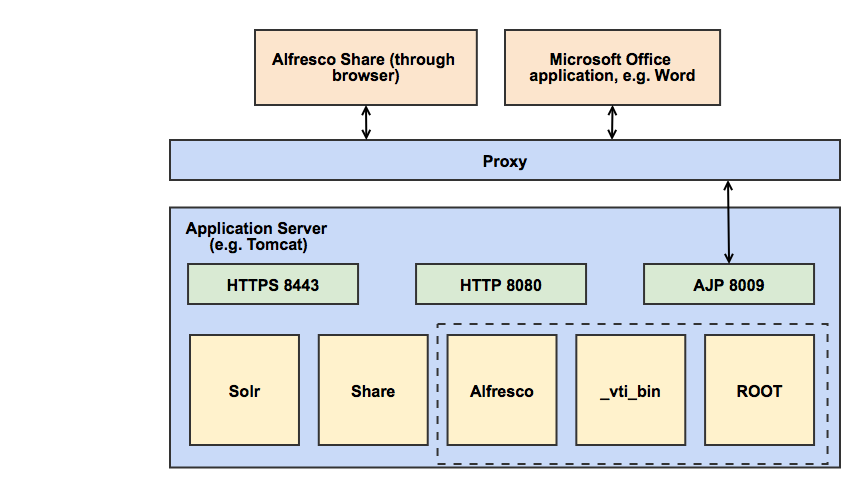866x487 pixels.
Task: Click the (e.g. Tomcat) subtitle text
Action: coord(258,245)
